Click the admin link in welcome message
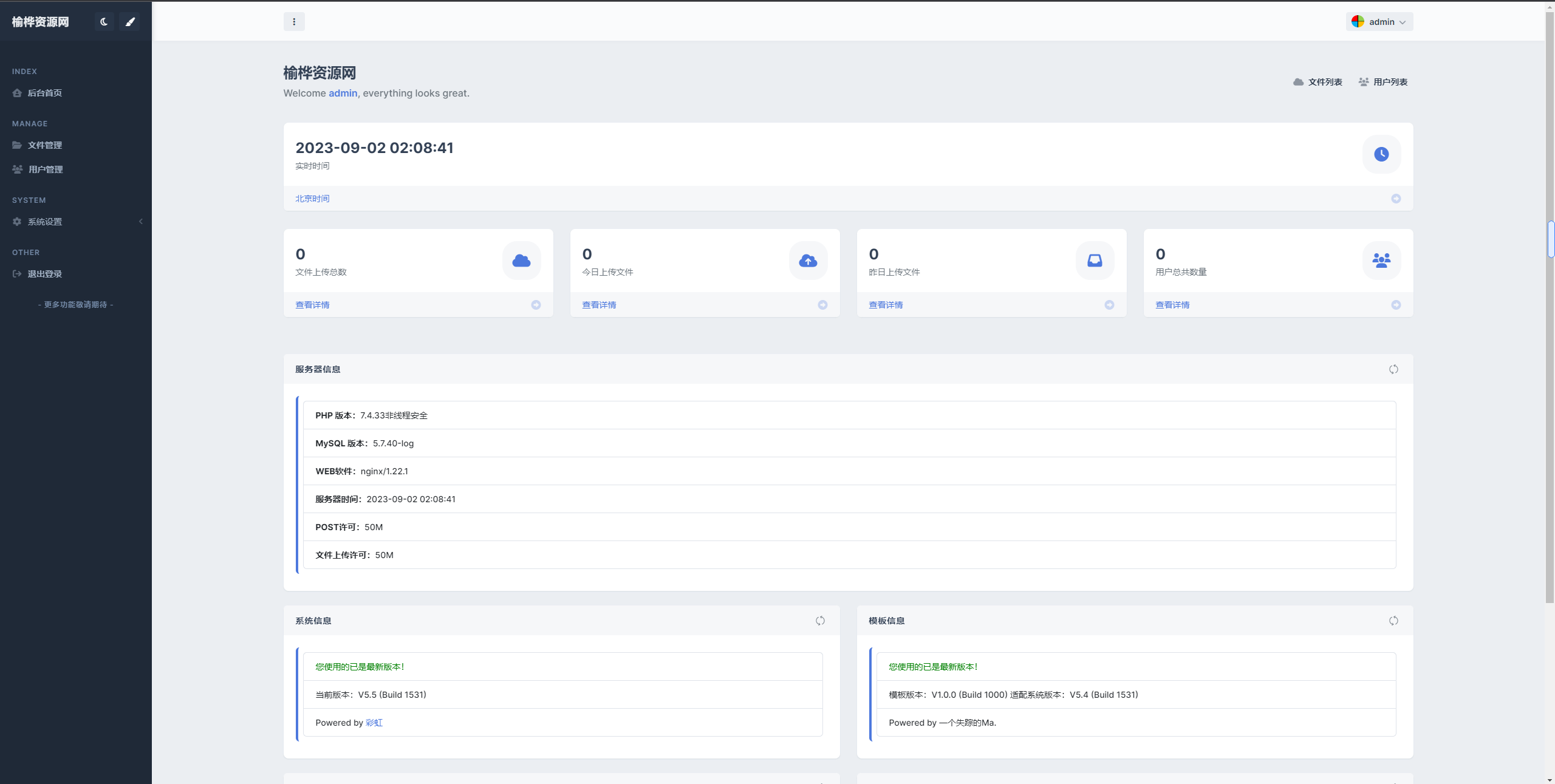1555x784 pixels. click(343, 93)
